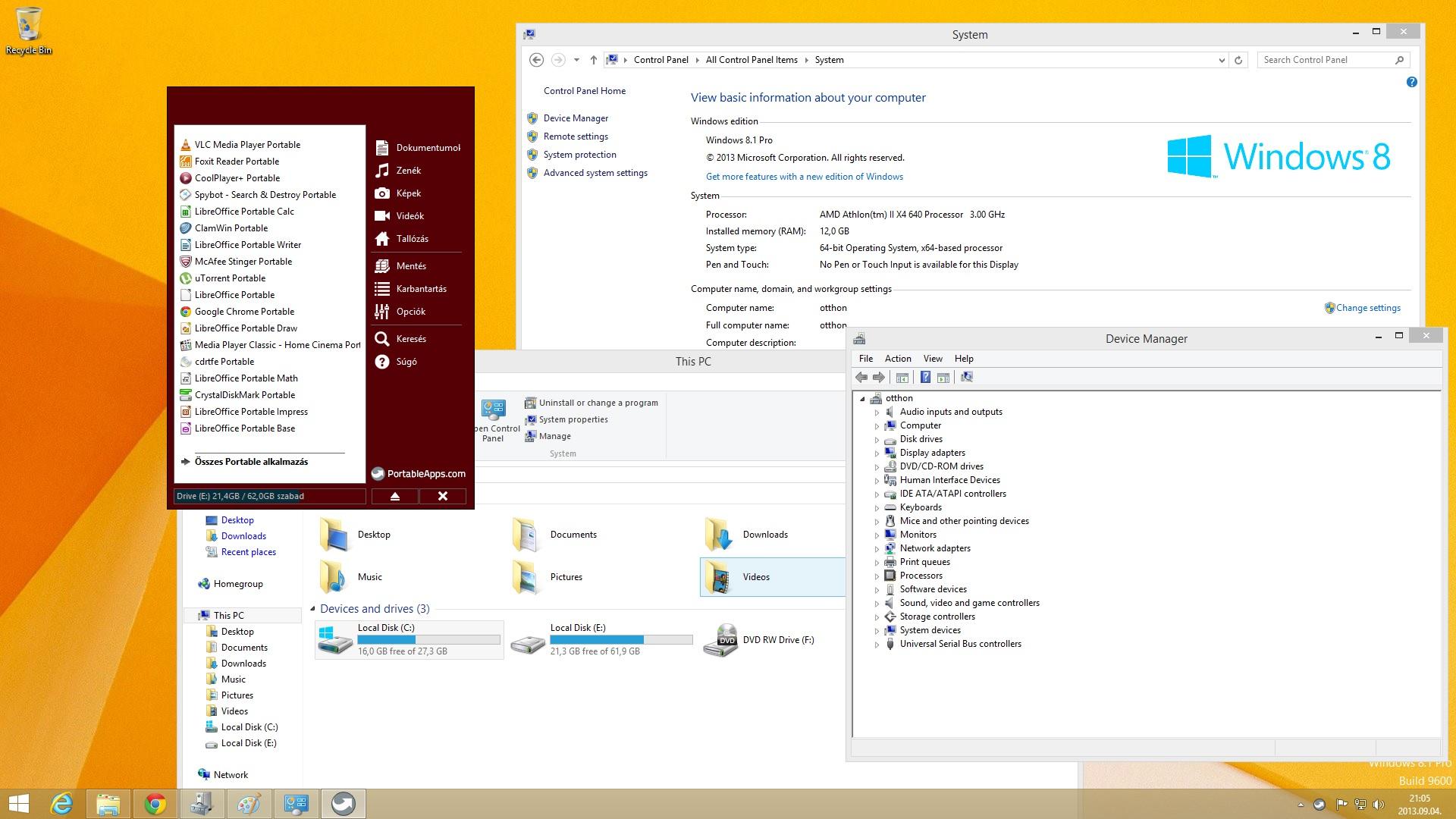Image resolution: width=1456 pixels, height=819 pixels.
Task: Open Opciók settings
Action: click(x=400, y=312)
